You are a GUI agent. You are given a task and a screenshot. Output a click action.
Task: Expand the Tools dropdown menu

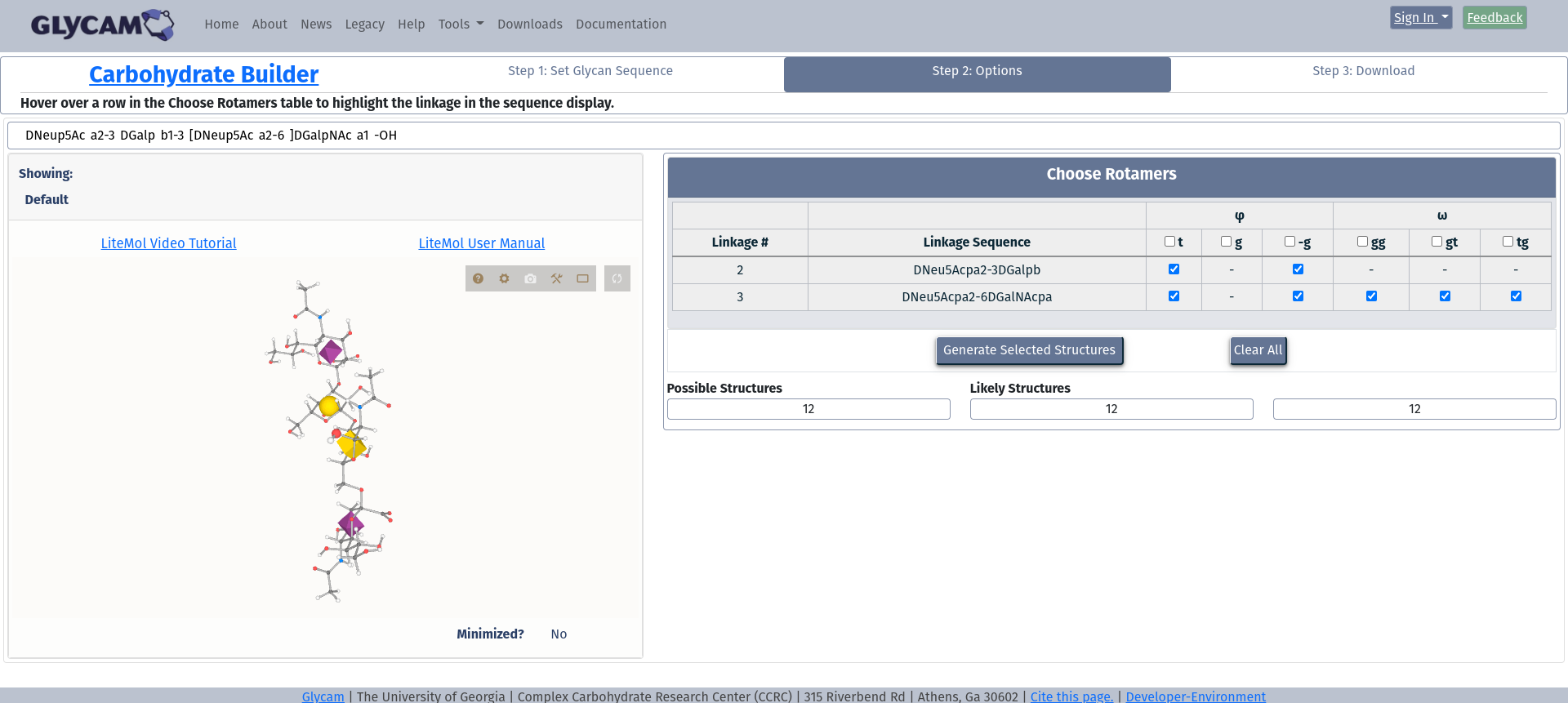tap(461, 24)
